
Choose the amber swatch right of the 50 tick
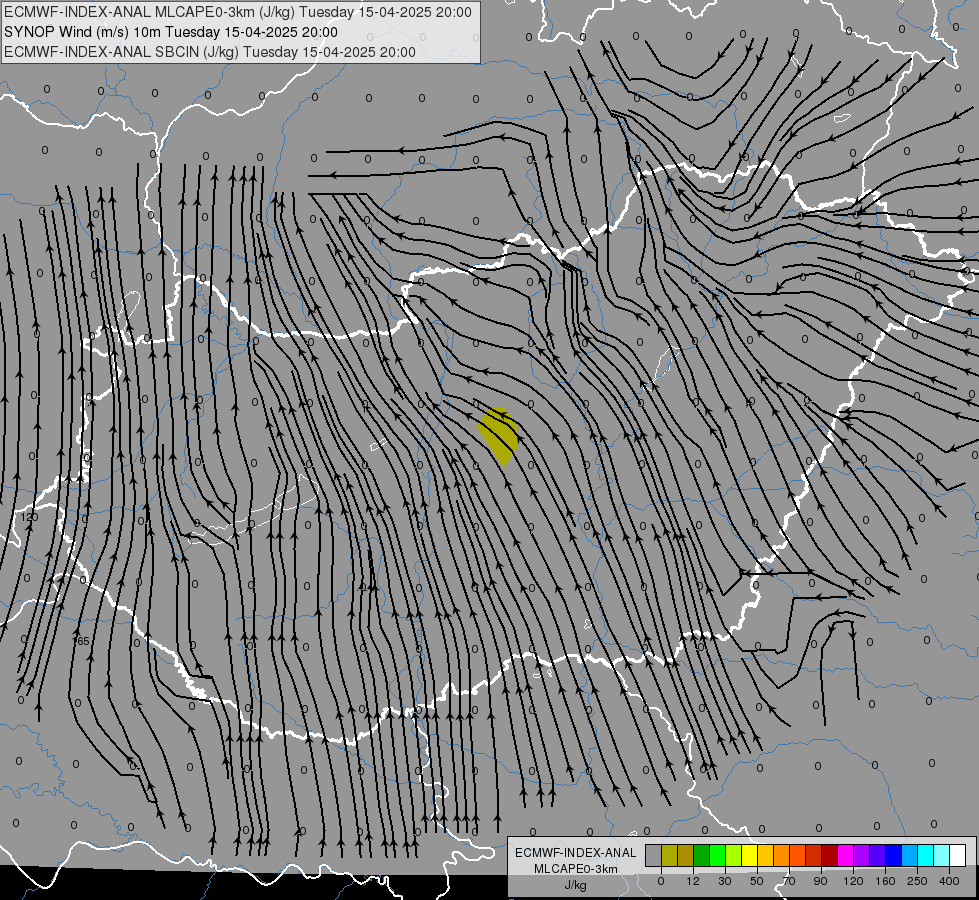765,856
